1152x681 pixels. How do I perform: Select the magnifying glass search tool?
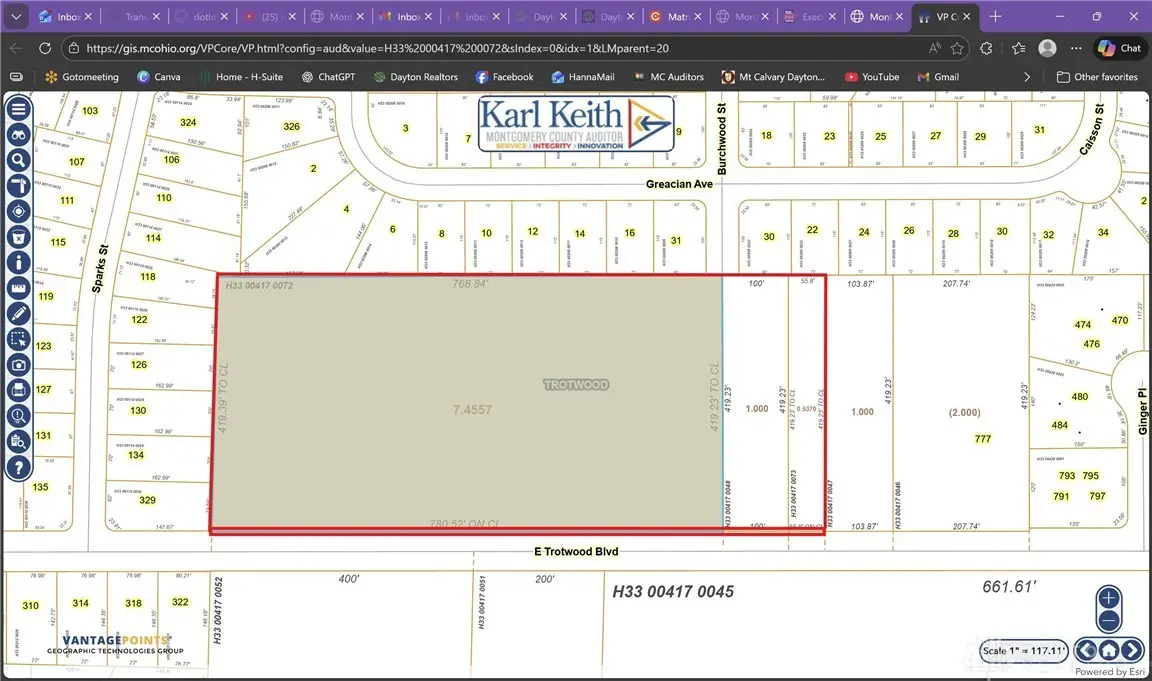[18, 160]
